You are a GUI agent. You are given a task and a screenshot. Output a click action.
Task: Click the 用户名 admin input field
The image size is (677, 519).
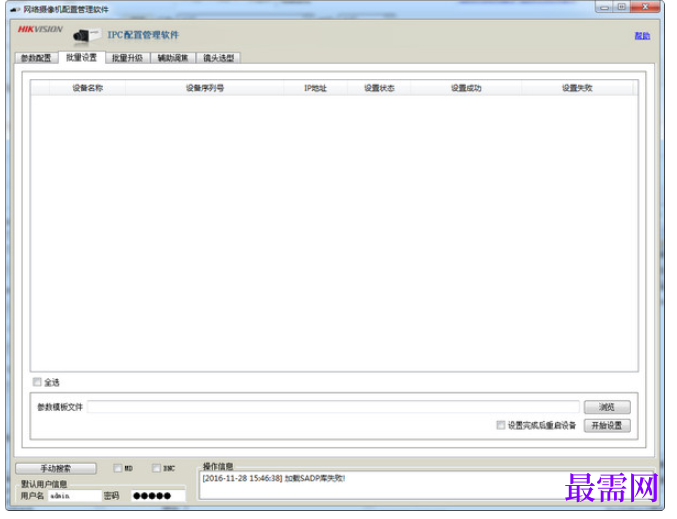tap(74, 496)
